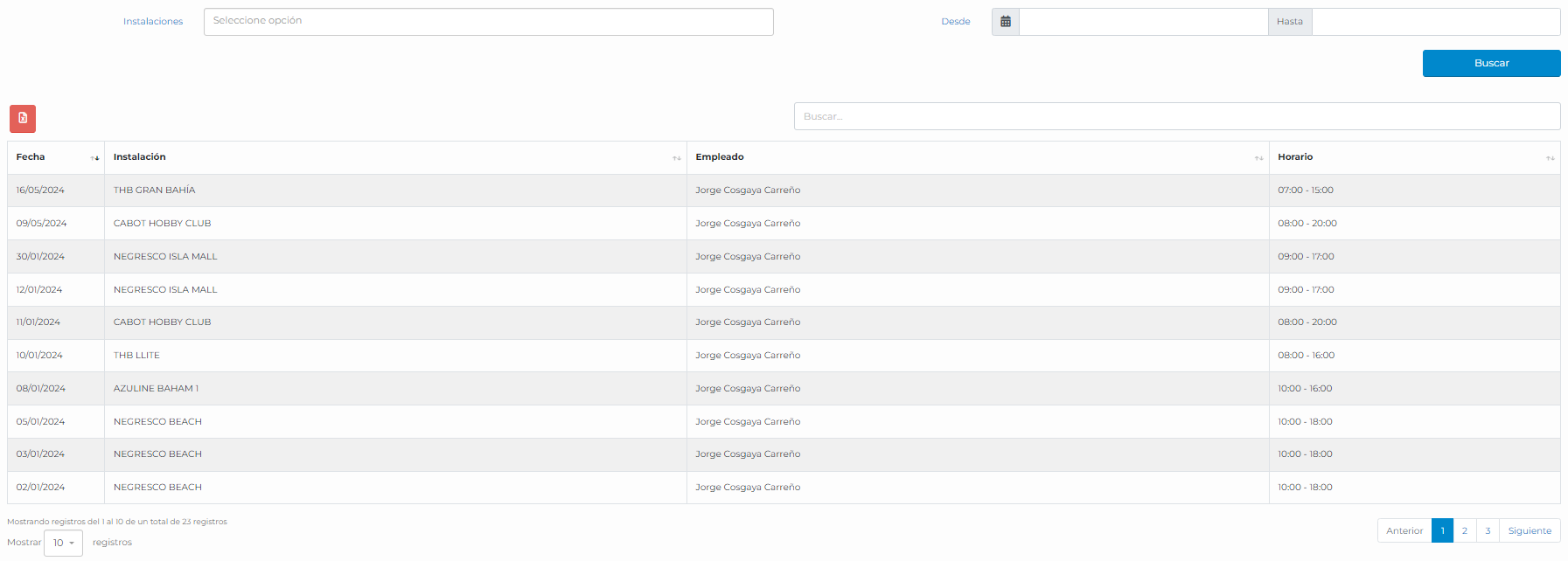Screen dimensions: 1568x561
Task: Jump to page 3 of results
Action: tap(1488, 530)
